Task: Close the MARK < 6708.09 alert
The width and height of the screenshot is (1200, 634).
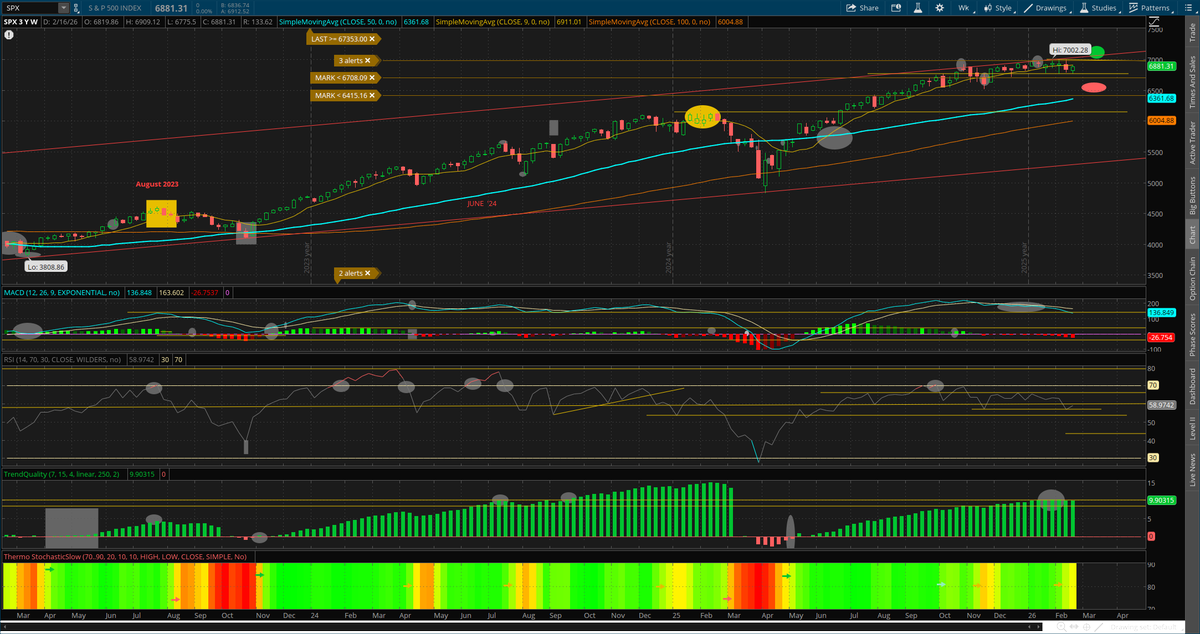Action: point(374,77)
